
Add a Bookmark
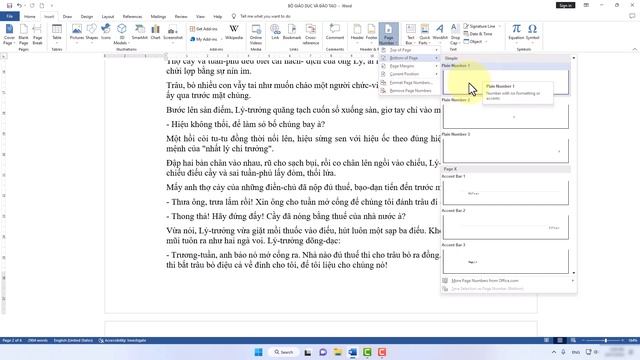292,33
